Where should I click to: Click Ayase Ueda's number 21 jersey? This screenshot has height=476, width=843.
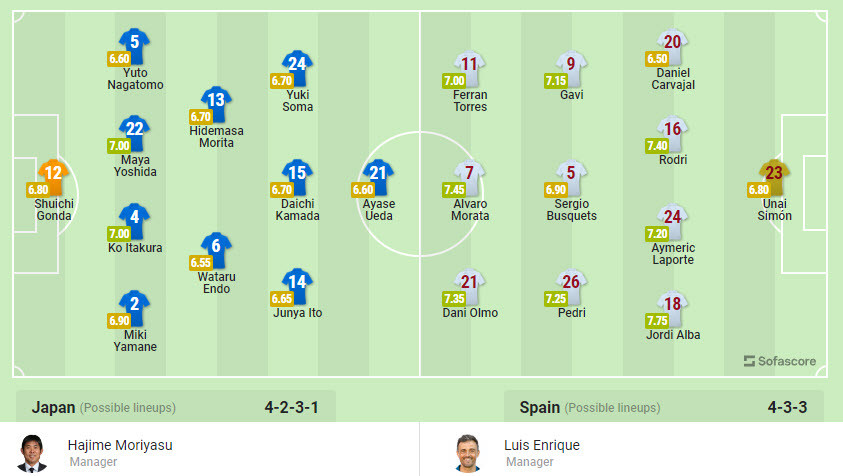379,174
